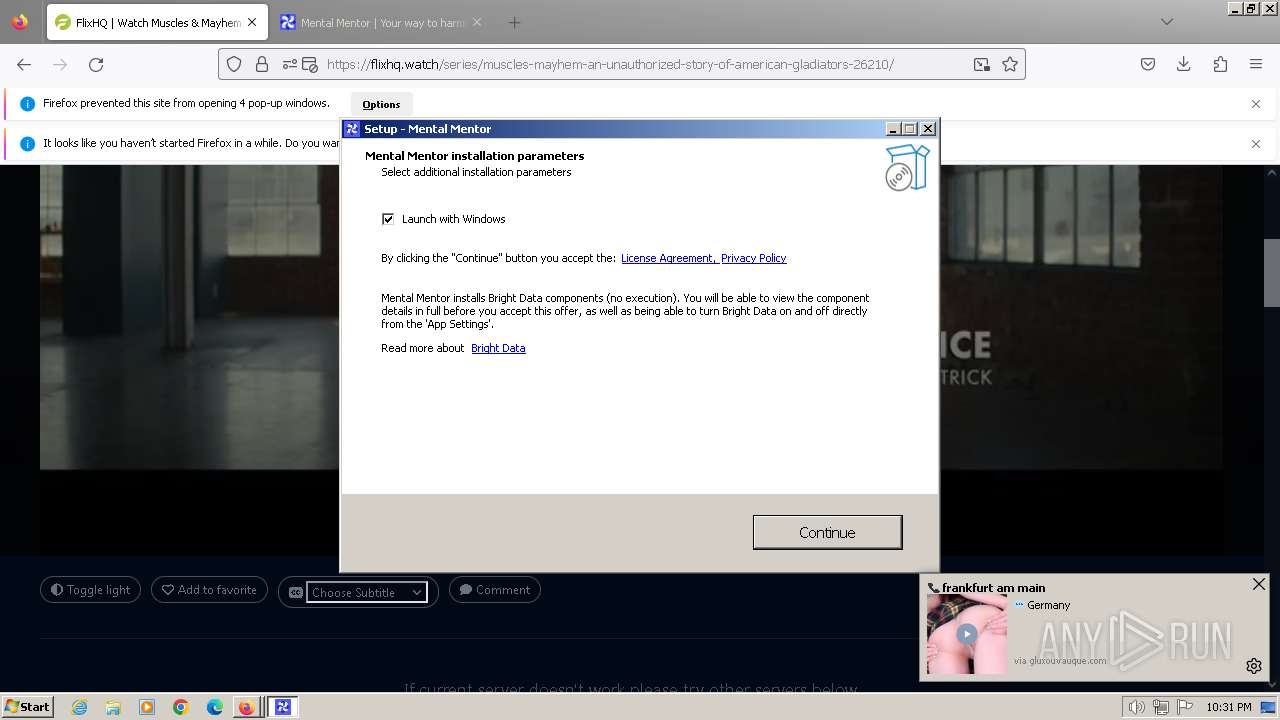Bookmark this page with star icon
Screen dimensions: 1280x720
click(1010, 64)
